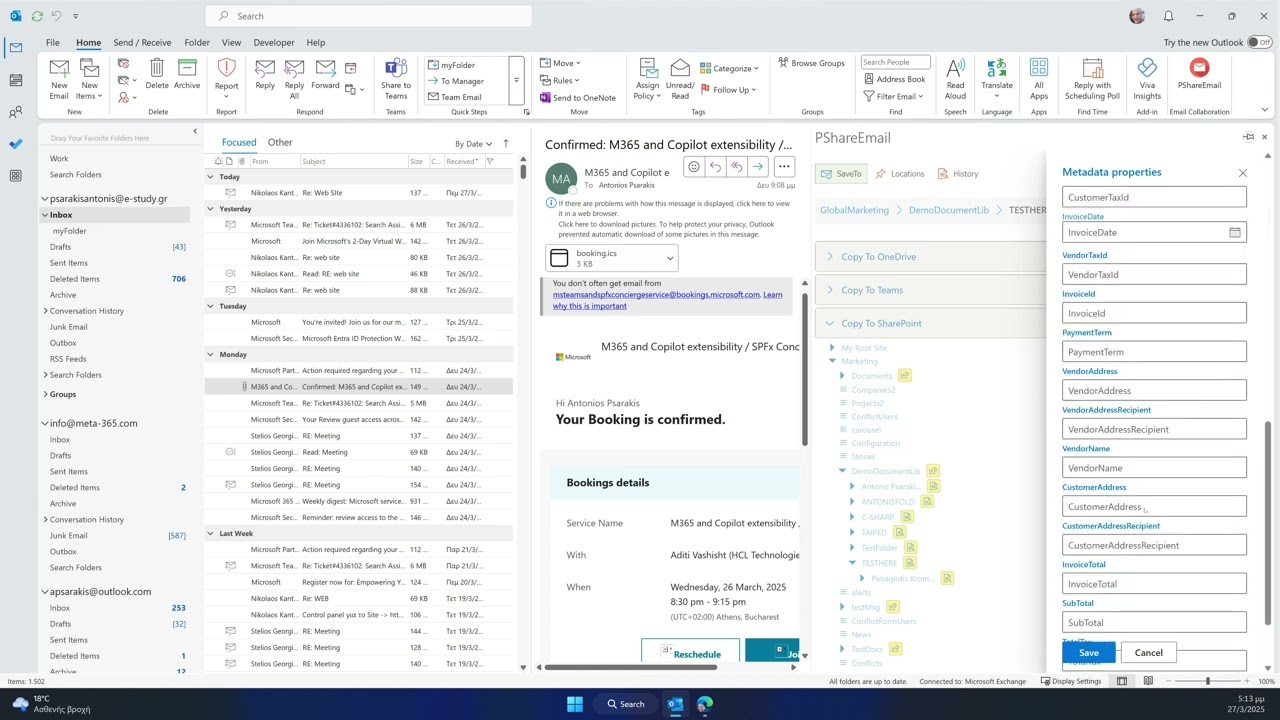Start Read Aloud from the ribbon

[955, 78]
